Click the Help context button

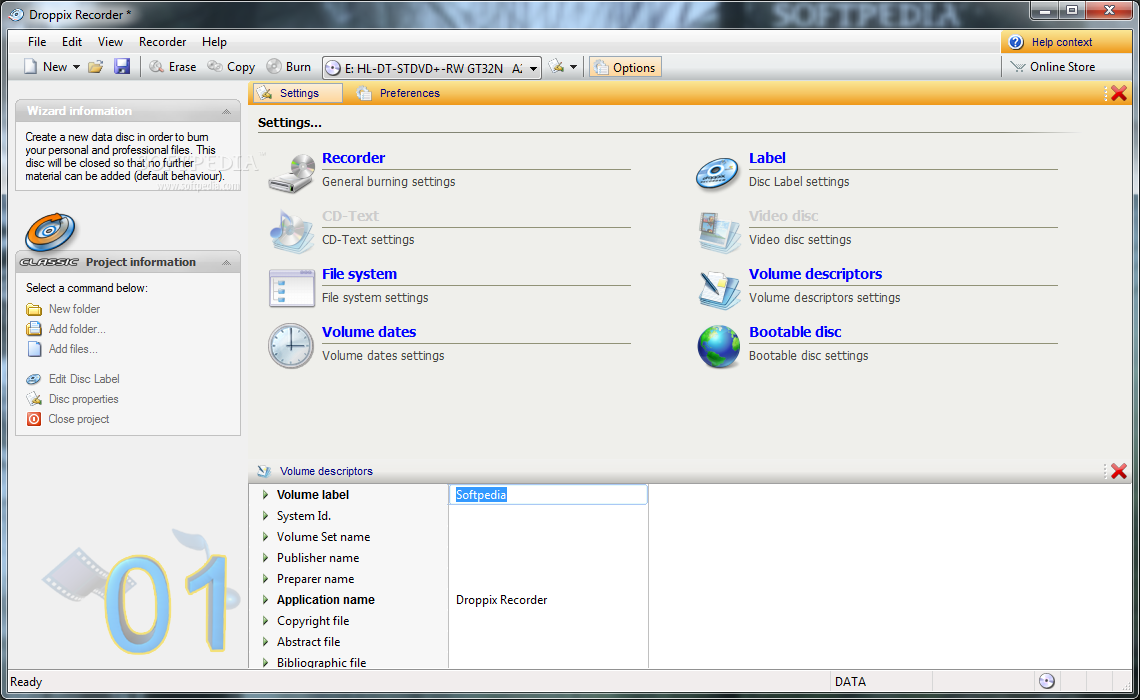coord(1067,42)
